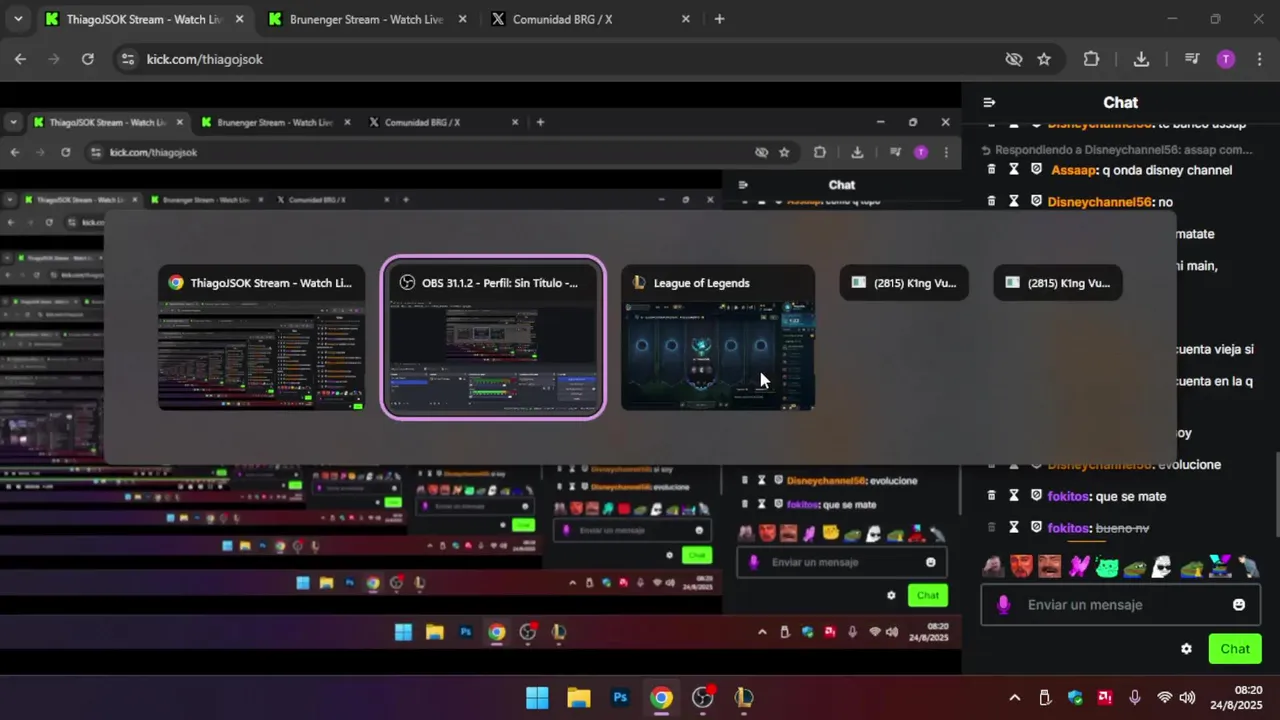Click the 'Respondiendo a Disneychannel56' reply reference
This screenshot has width=1280, height=720.
(1118, 150)
